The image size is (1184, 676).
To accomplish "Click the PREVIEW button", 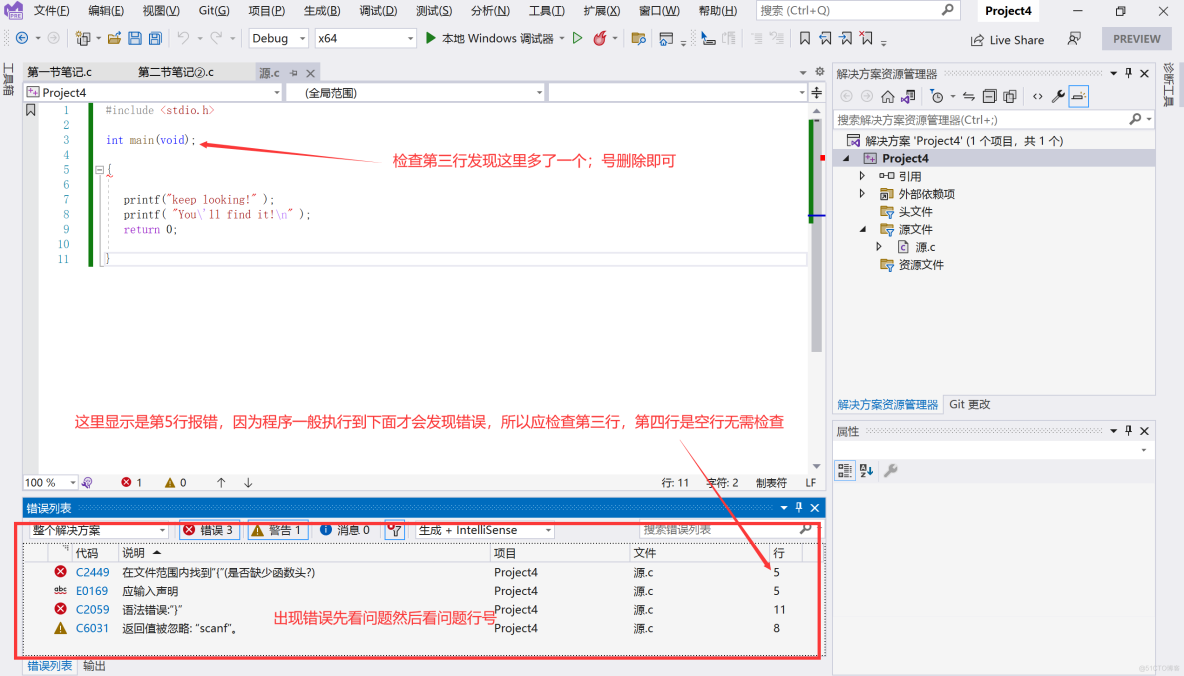I will click(1136, 39).
